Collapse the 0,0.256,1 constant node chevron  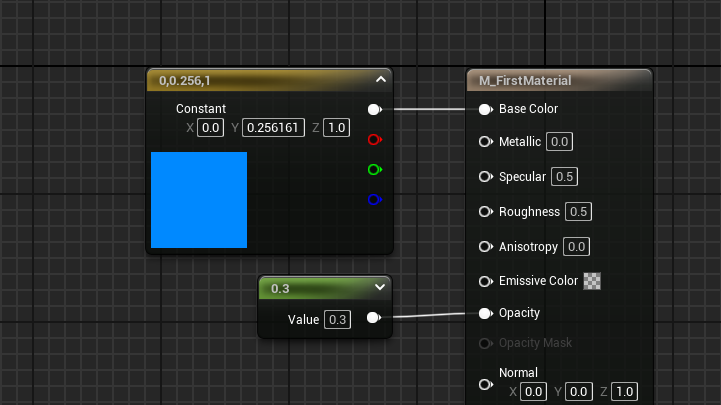[381, 80]
